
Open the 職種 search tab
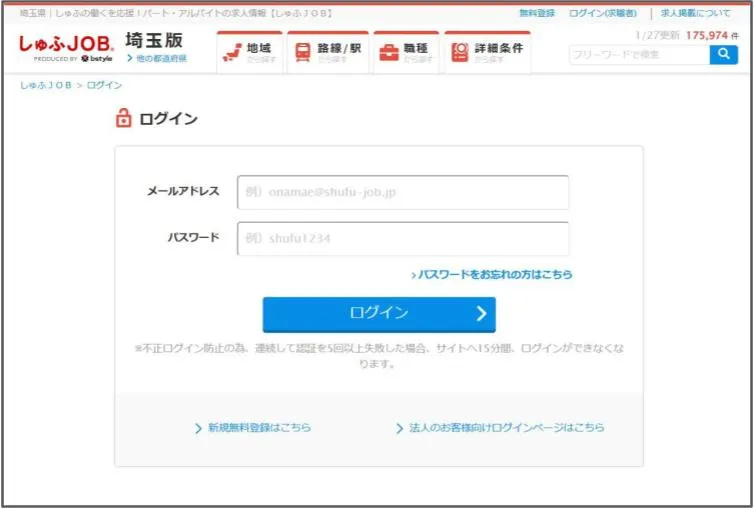click(x=406, y=52)
